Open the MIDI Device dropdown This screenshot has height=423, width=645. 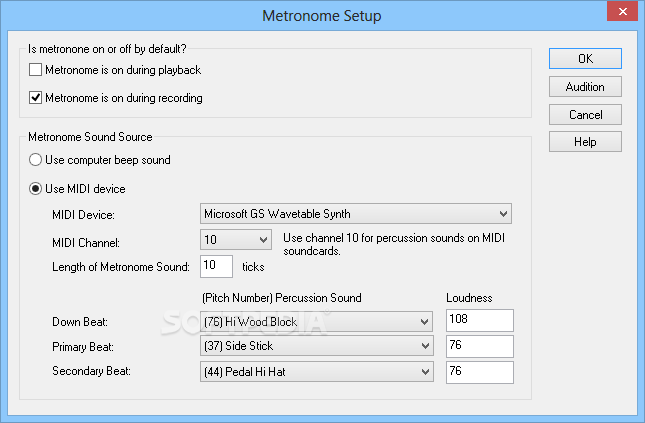tap(356, 214)
